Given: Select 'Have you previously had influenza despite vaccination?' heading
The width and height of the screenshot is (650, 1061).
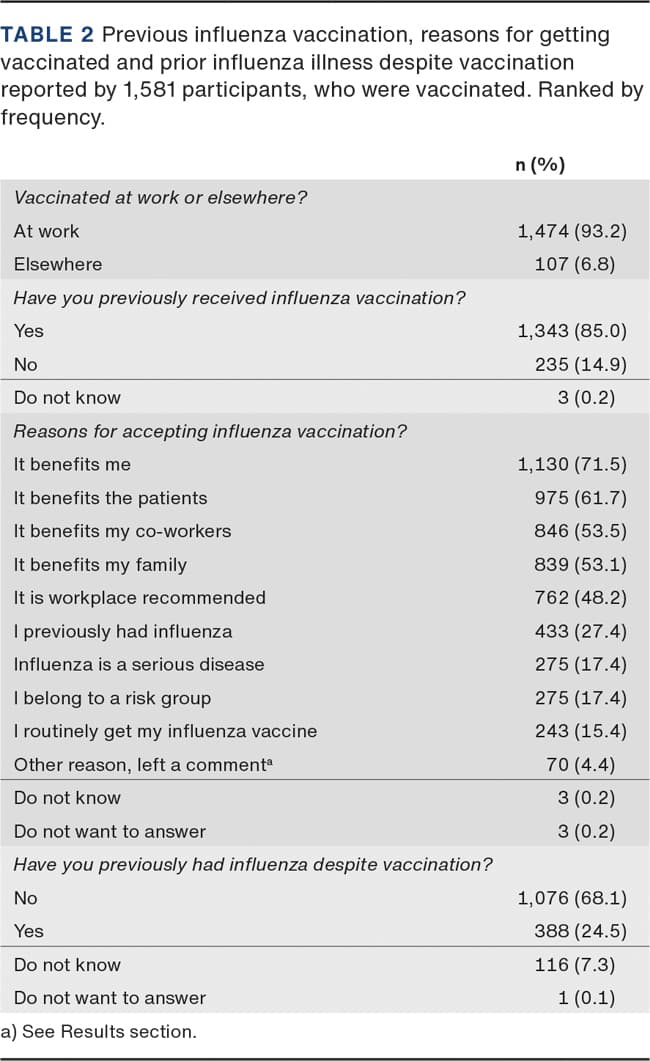Looking at the screenshot, I should 253,864.
